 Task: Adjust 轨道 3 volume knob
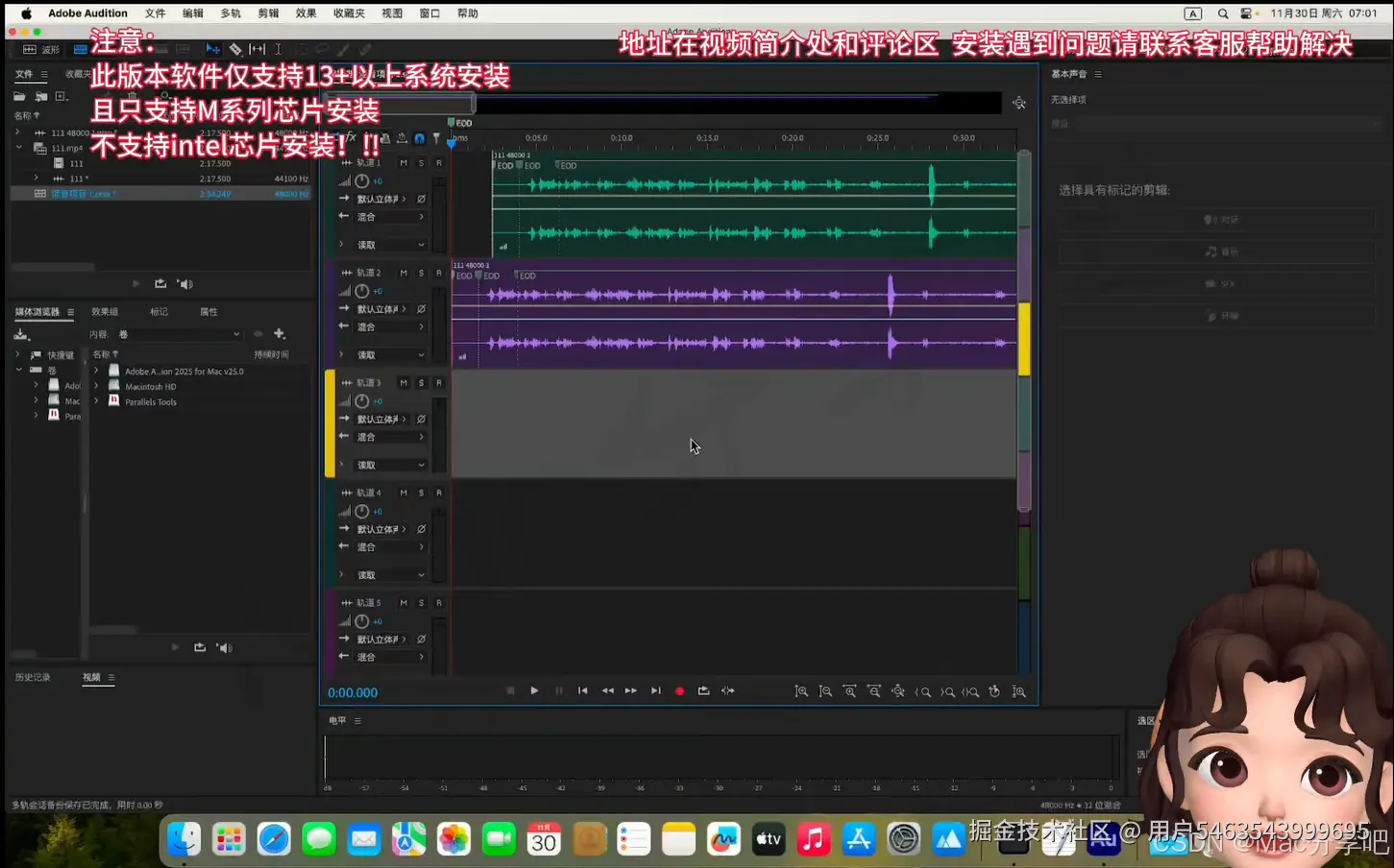(x=362, y=401)
